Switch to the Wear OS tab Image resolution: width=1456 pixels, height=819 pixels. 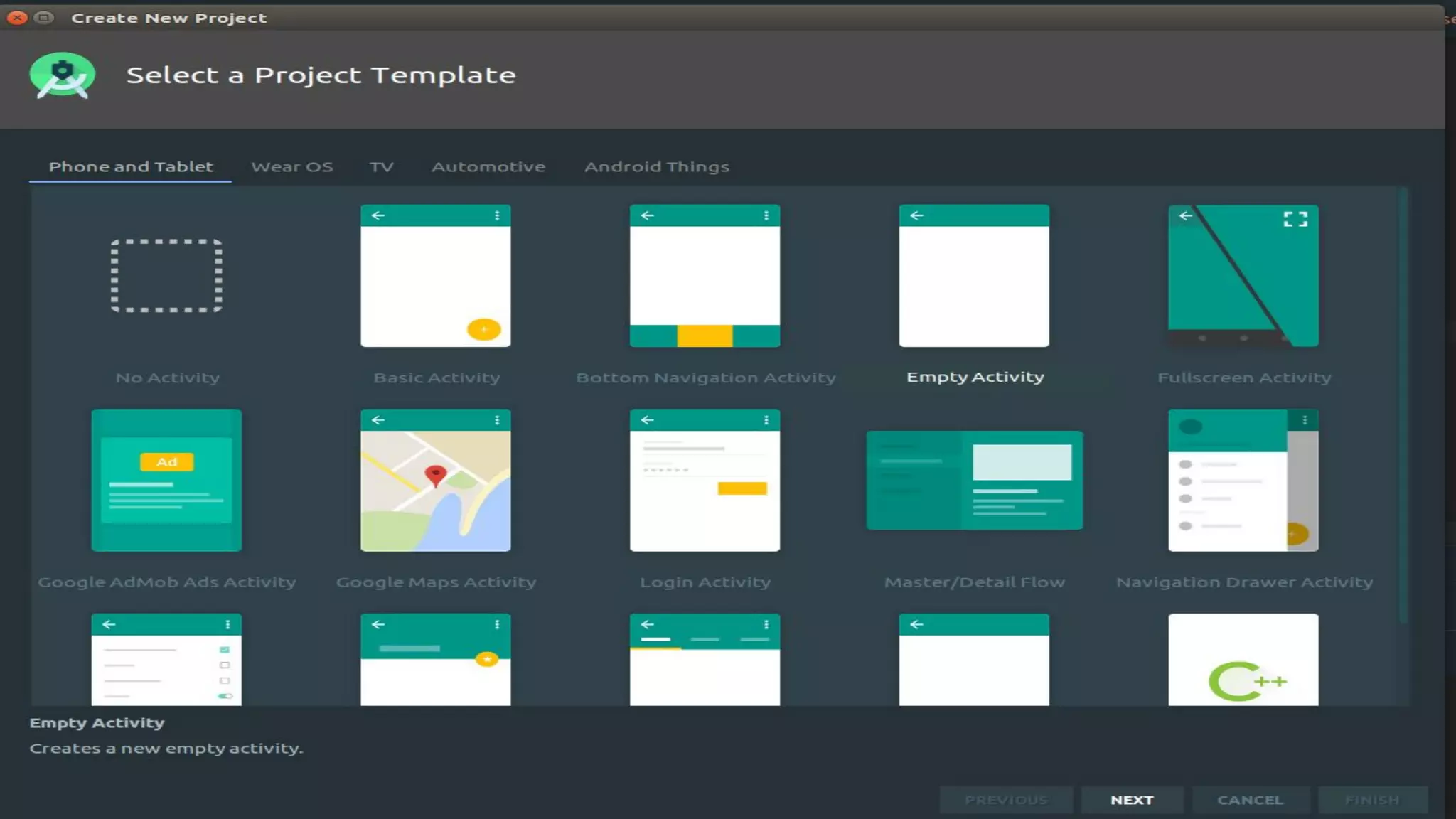tap(291, 167)
